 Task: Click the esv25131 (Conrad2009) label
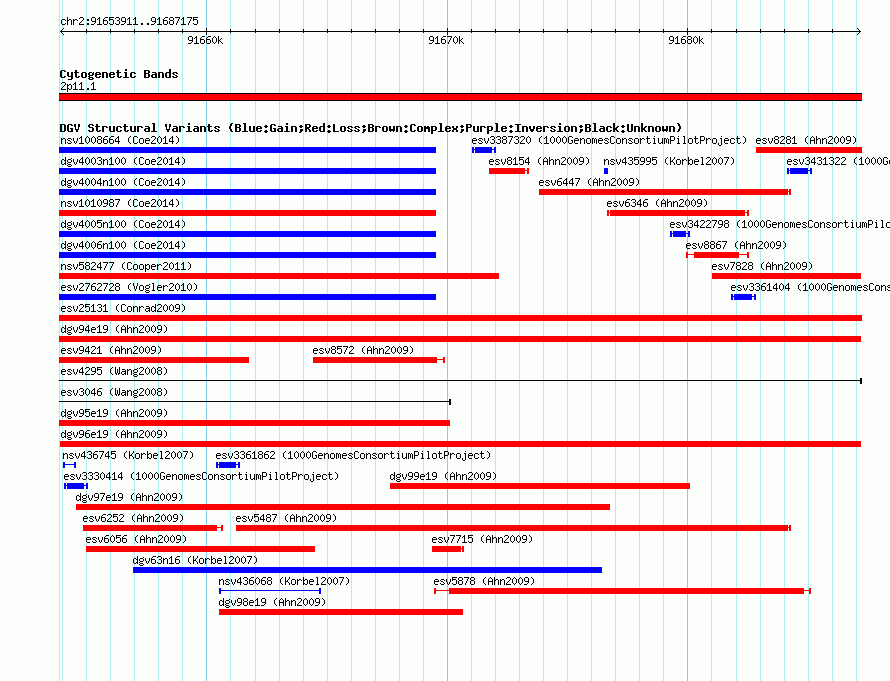(x=123, y=308)
